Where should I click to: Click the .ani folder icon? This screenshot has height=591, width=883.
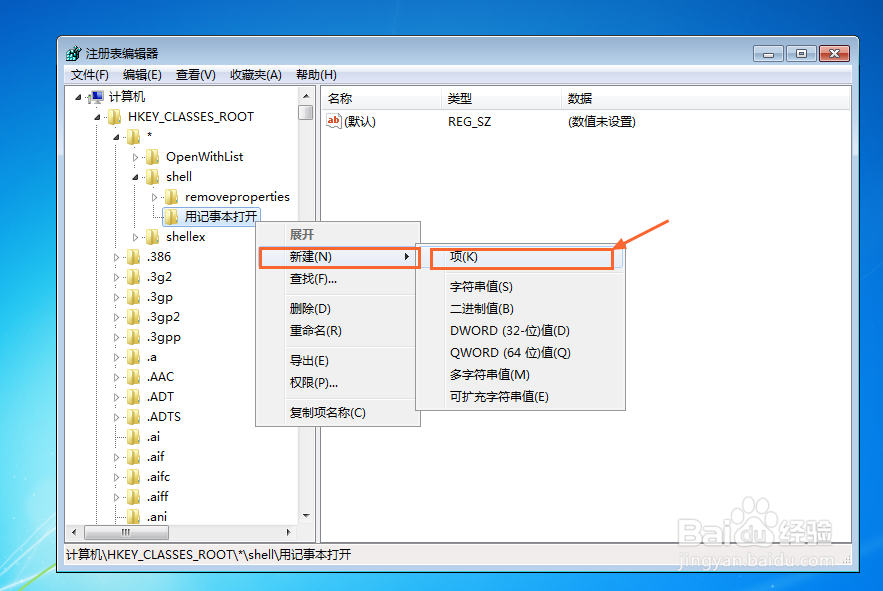[x=133, y=517]
